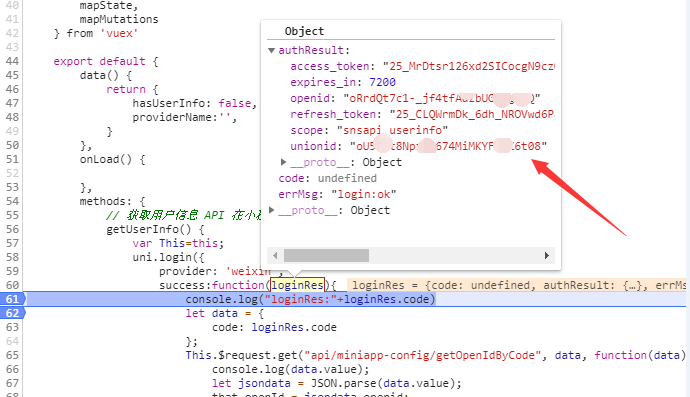The image size is (690, 397).
Task: Click the popup scrollbar left arrow
Action: coord(275,255)
